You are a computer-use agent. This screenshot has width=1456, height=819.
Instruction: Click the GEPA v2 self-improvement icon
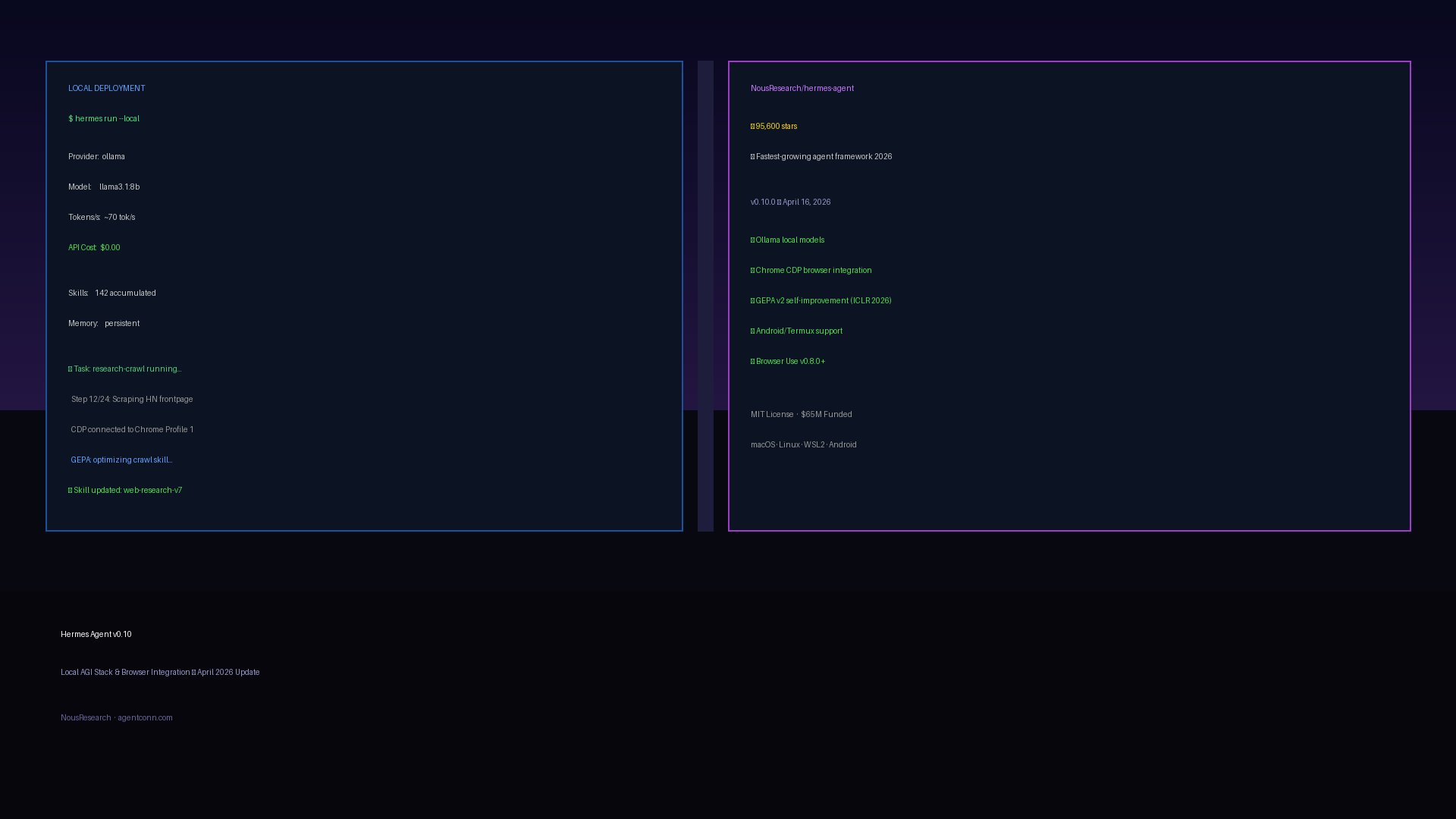click(752, 300)
